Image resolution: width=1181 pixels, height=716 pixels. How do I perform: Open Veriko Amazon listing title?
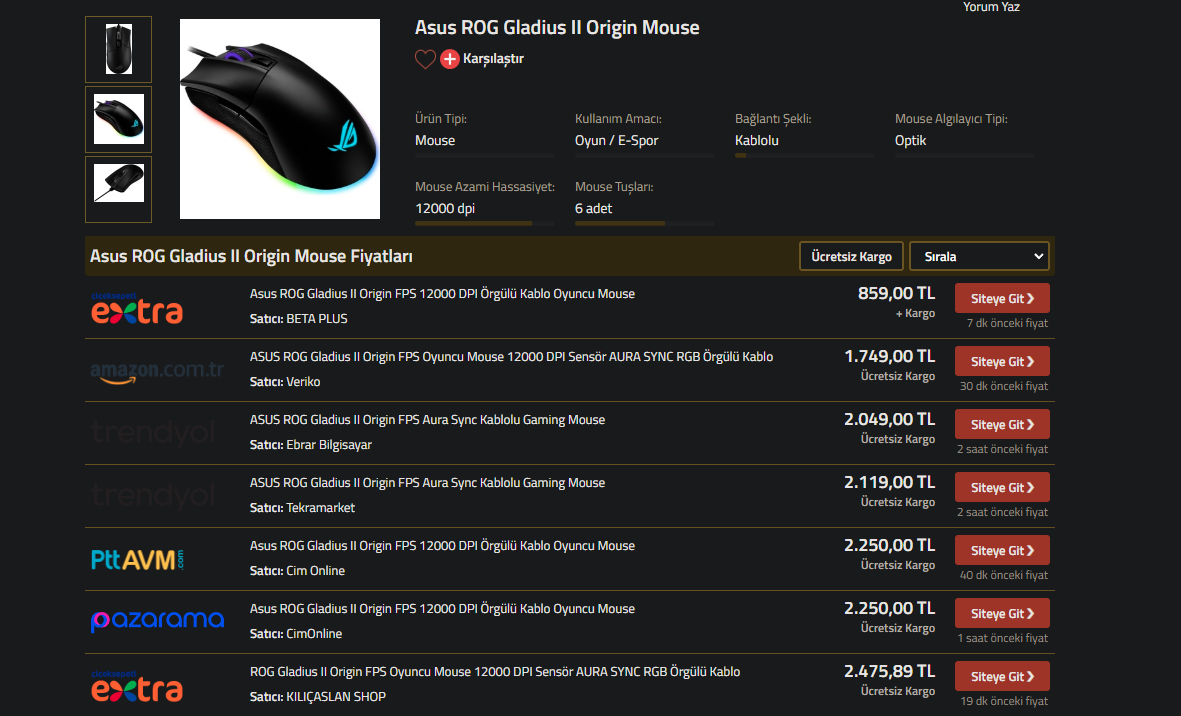[511, 357]
